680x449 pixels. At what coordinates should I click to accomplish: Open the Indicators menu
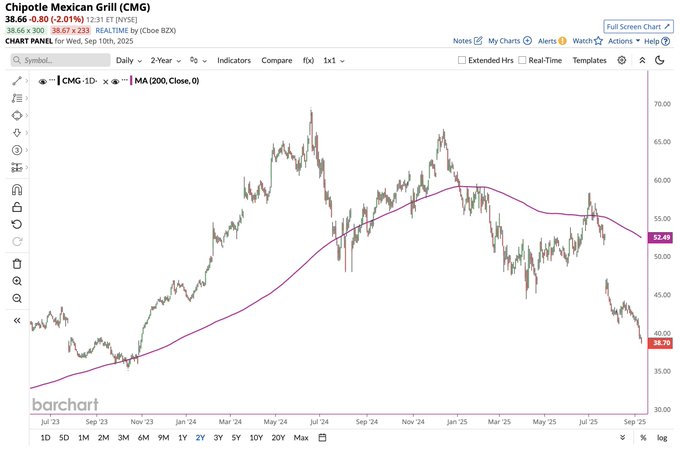[x=234, y=60]
